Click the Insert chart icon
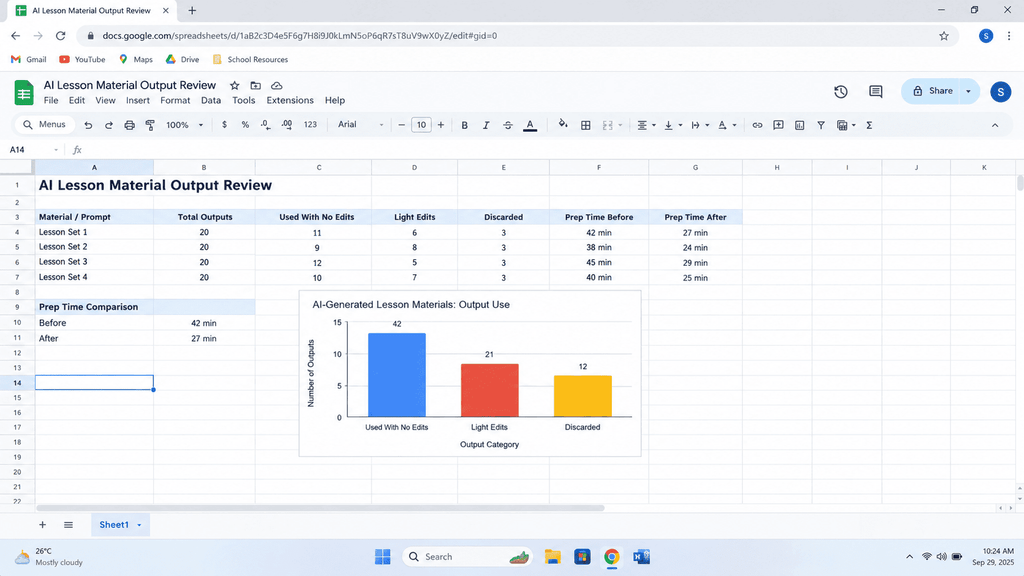This screenshot has width=1024, height=576. point(799,125)
